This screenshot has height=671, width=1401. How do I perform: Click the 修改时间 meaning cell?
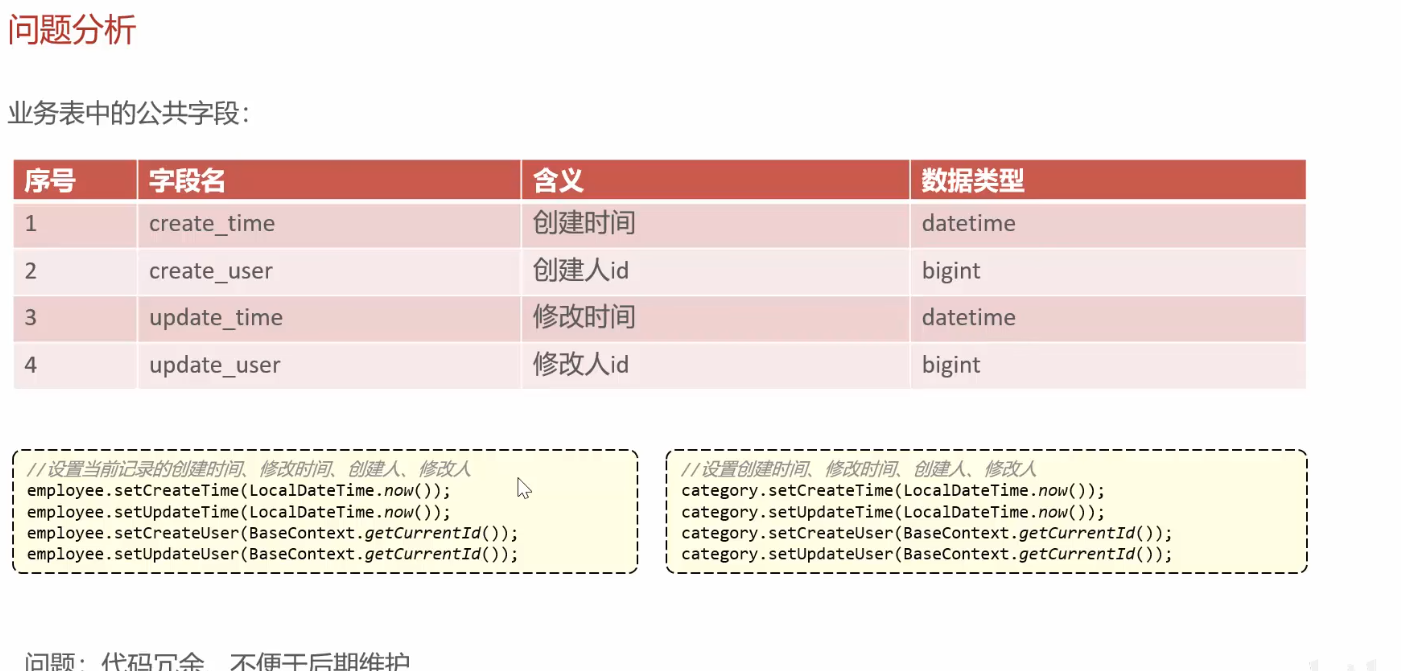point(584,318)
